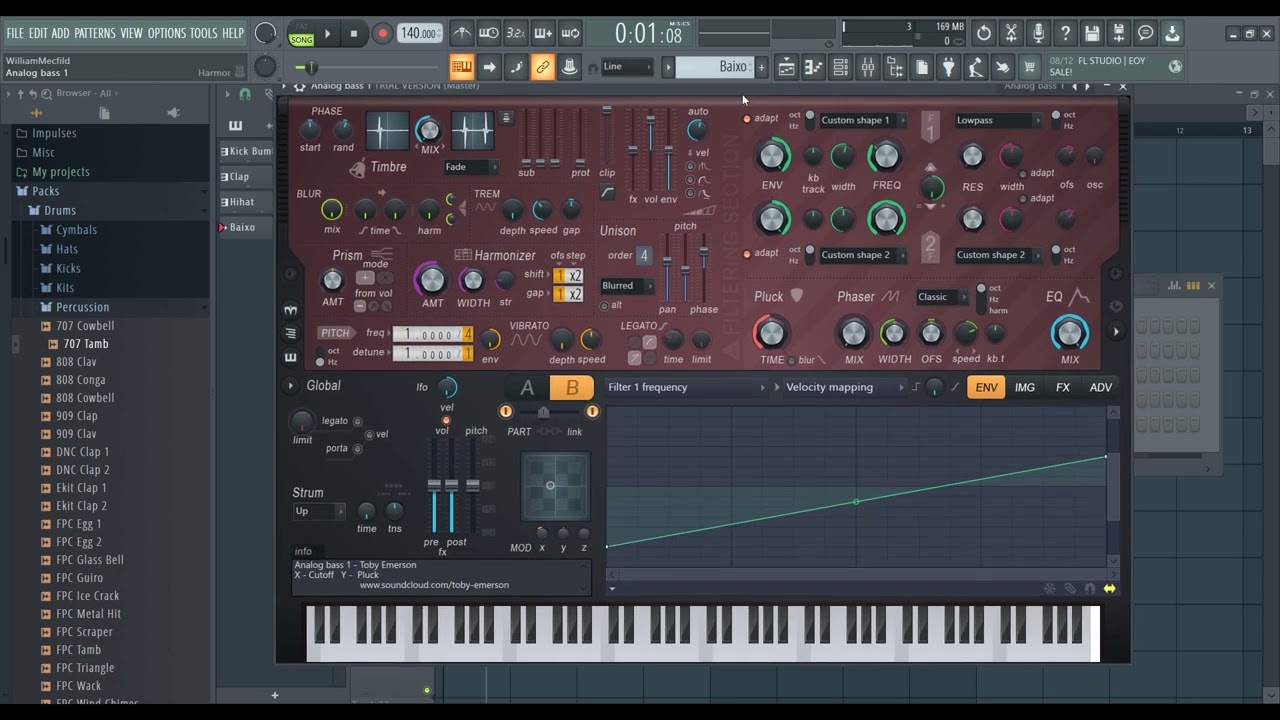Click the Render export icon
This screenshot has width=1280, height=720.
click(x=1119, y=33)
